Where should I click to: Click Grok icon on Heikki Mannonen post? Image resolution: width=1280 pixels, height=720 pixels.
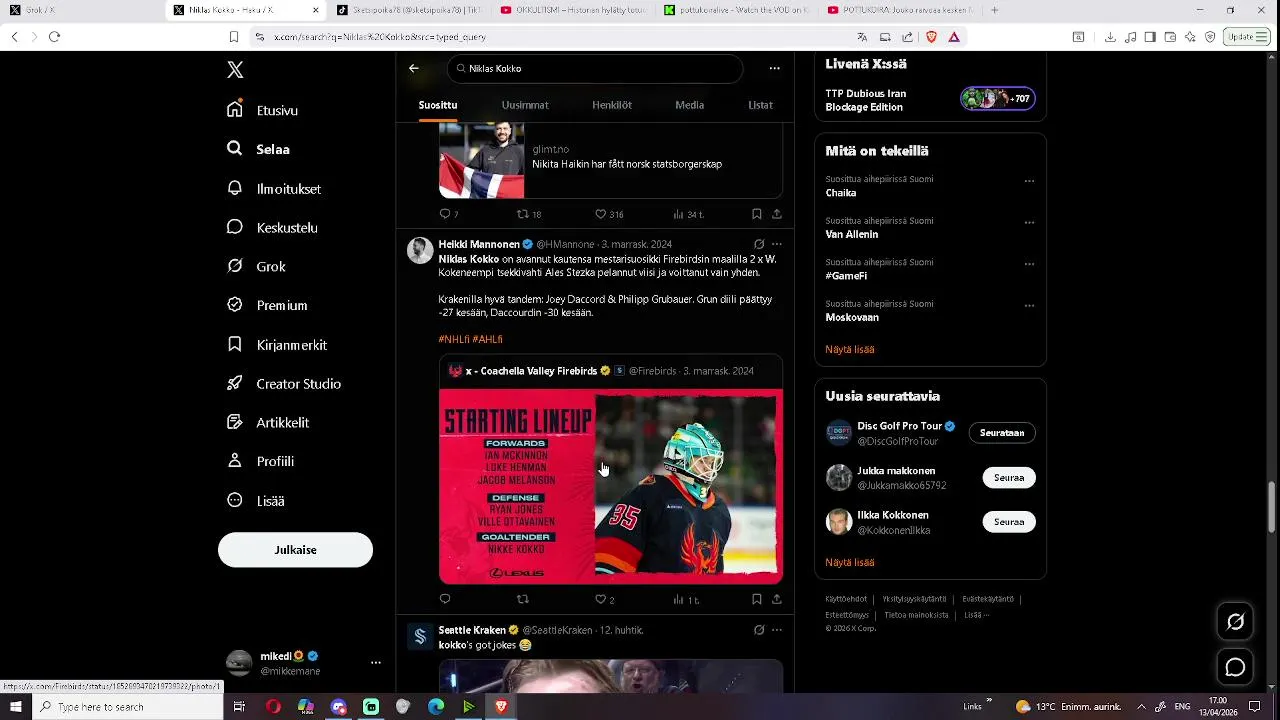click(x=759, y=244)
